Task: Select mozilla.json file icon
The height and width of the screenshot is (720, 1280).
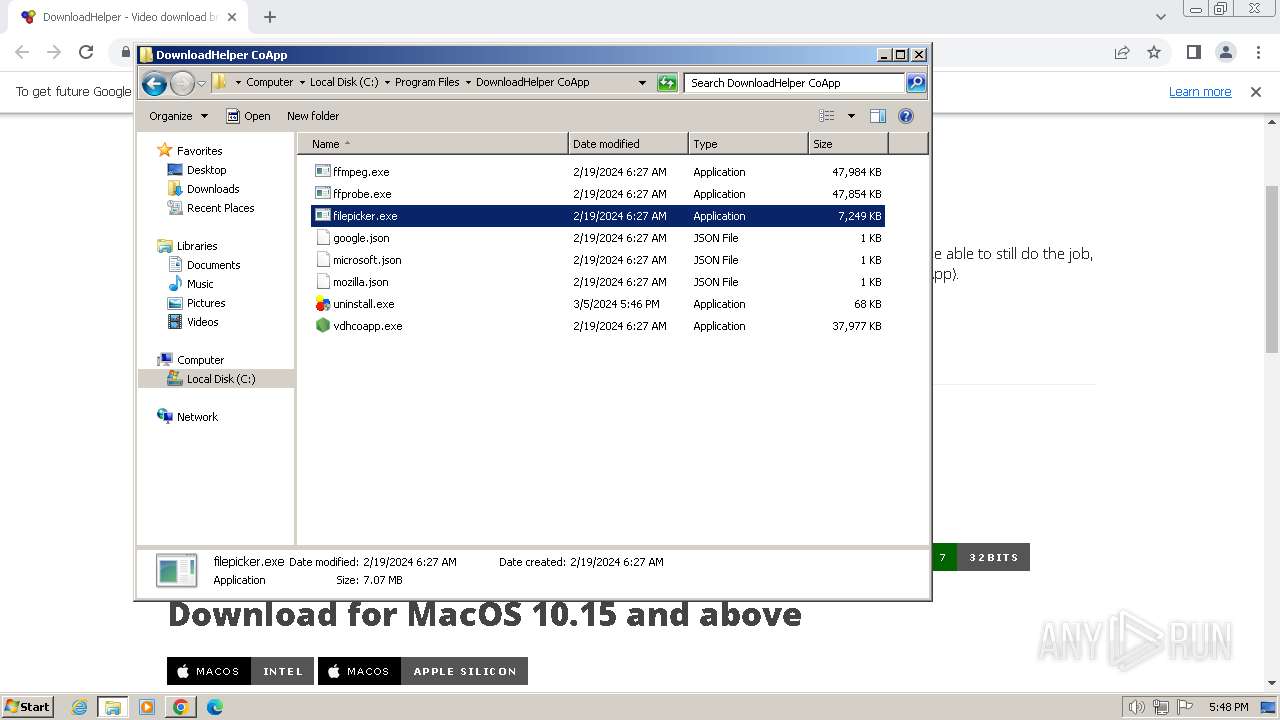Action: 323,282
